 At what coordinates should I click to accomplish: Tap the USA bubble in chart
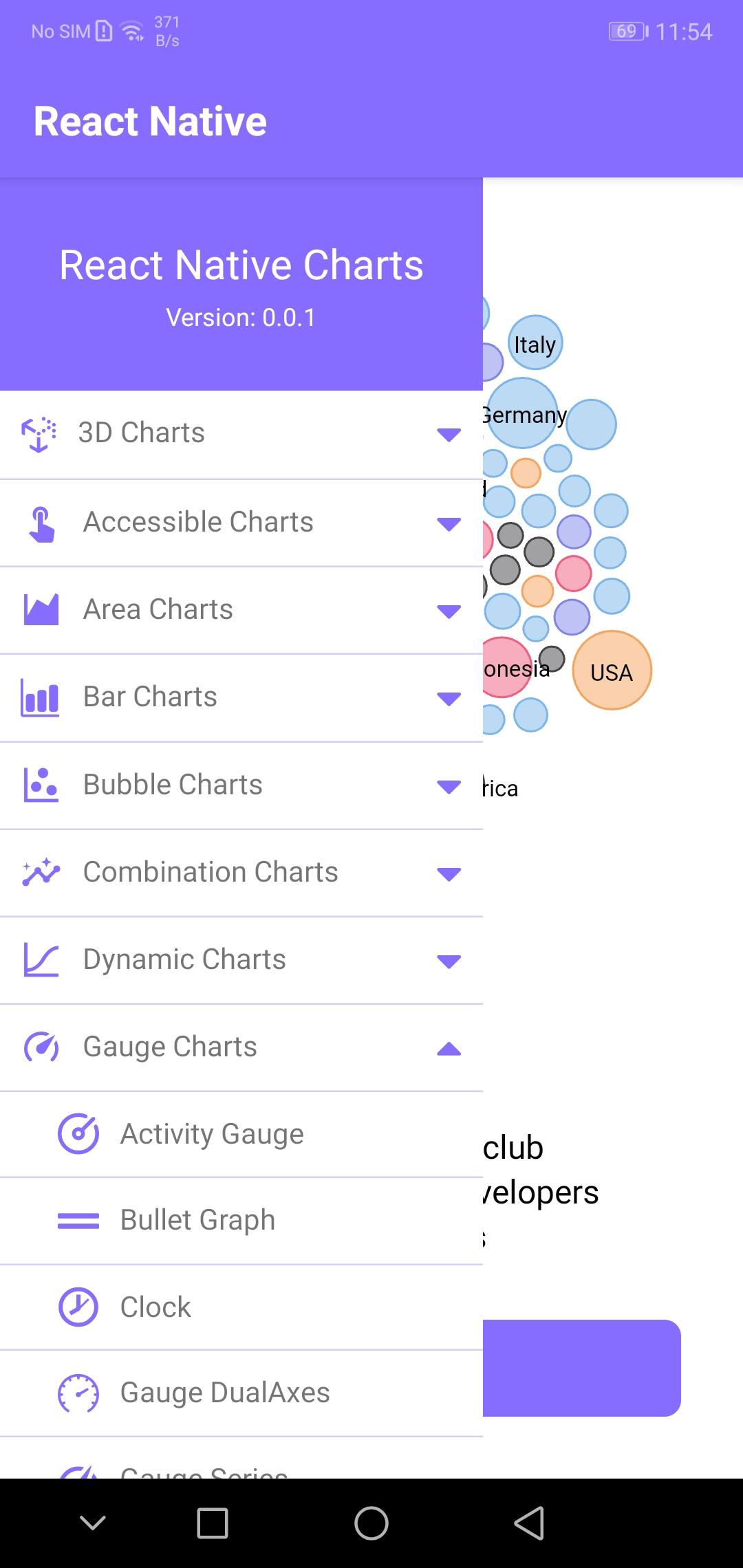(612, 671)
